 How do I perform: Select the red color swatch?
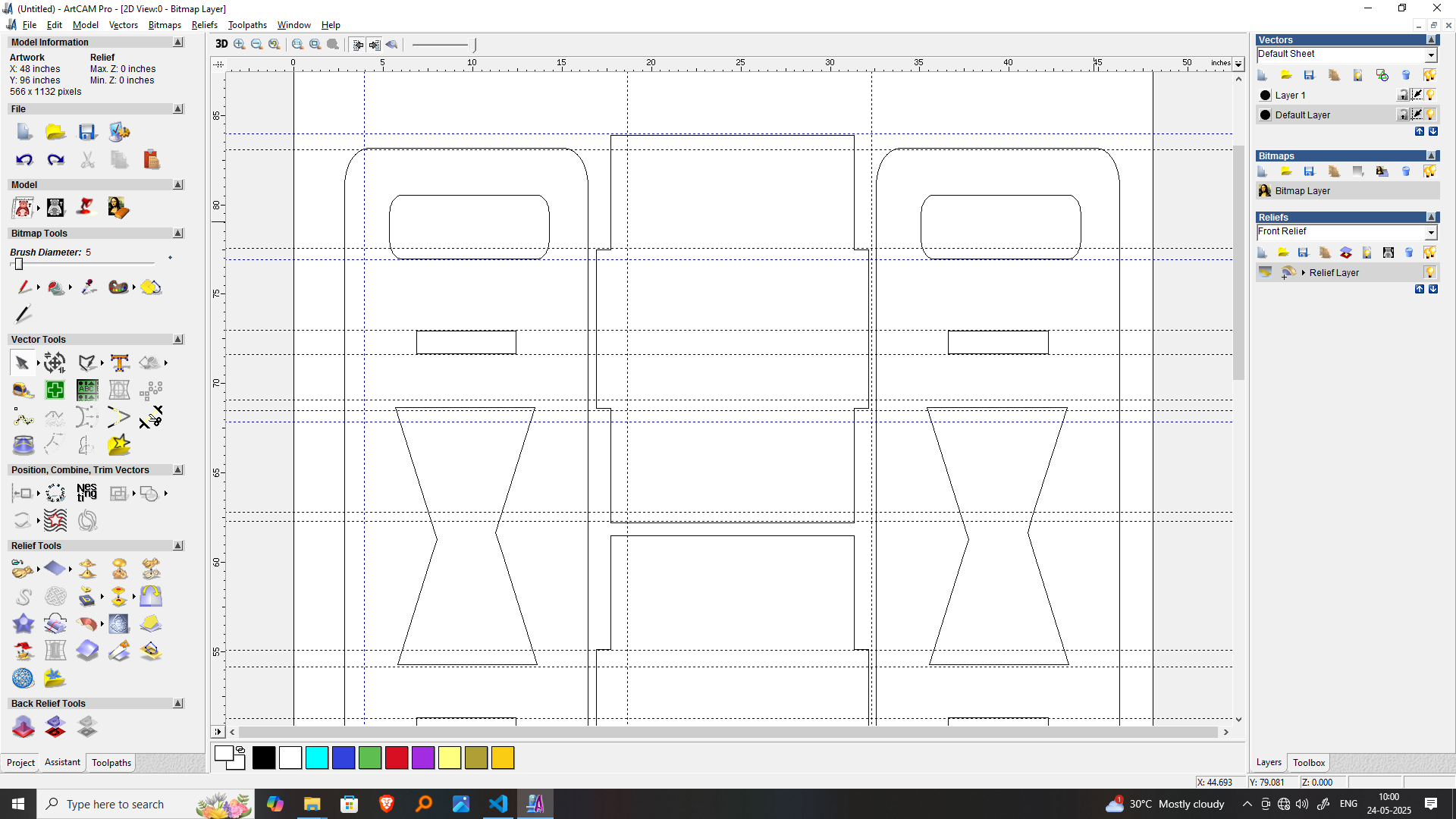[x=397, y=758]
